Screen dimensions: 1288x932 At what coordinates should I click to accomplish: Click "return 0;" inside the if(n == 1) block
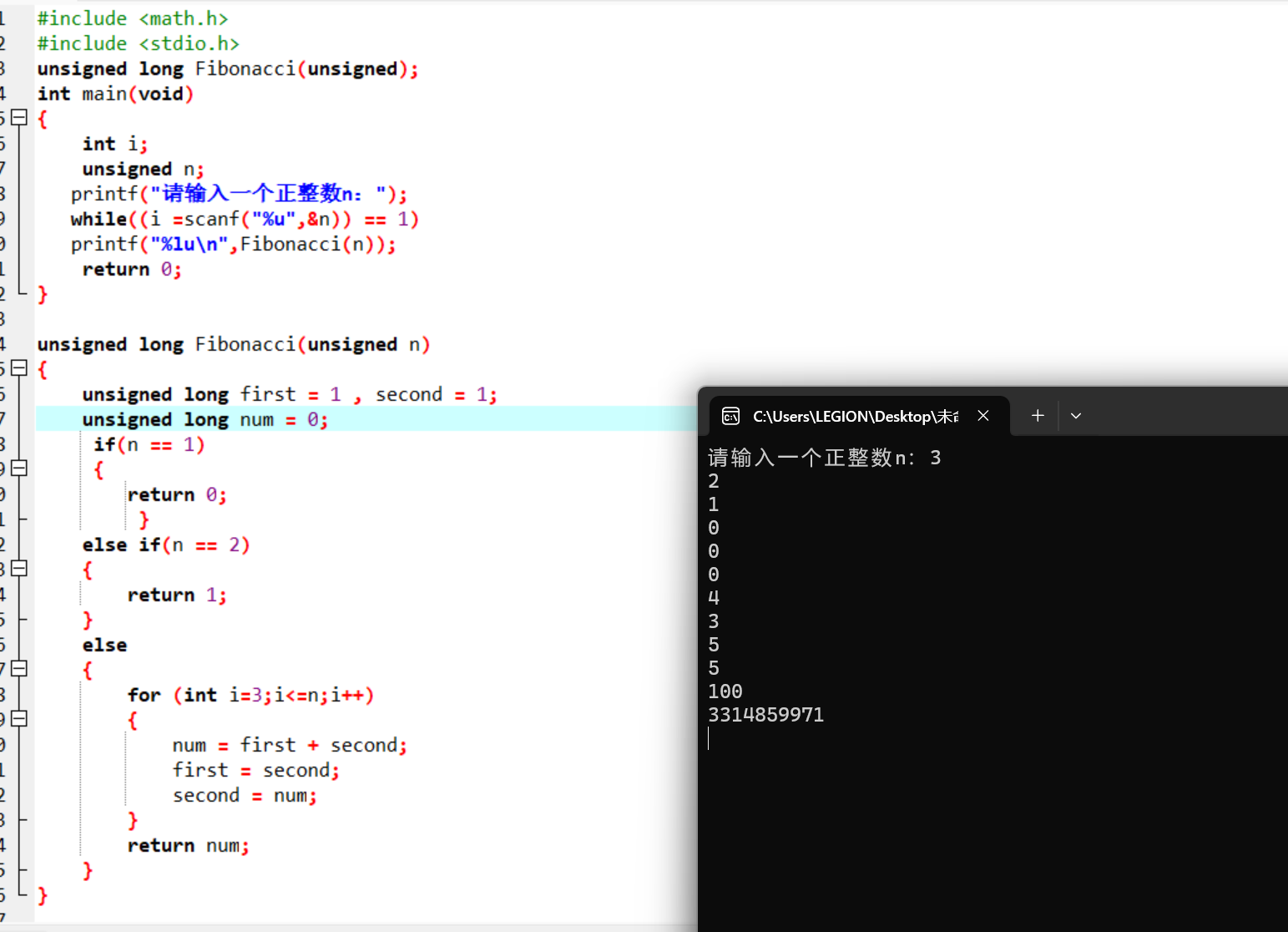(x=177, y=494)
